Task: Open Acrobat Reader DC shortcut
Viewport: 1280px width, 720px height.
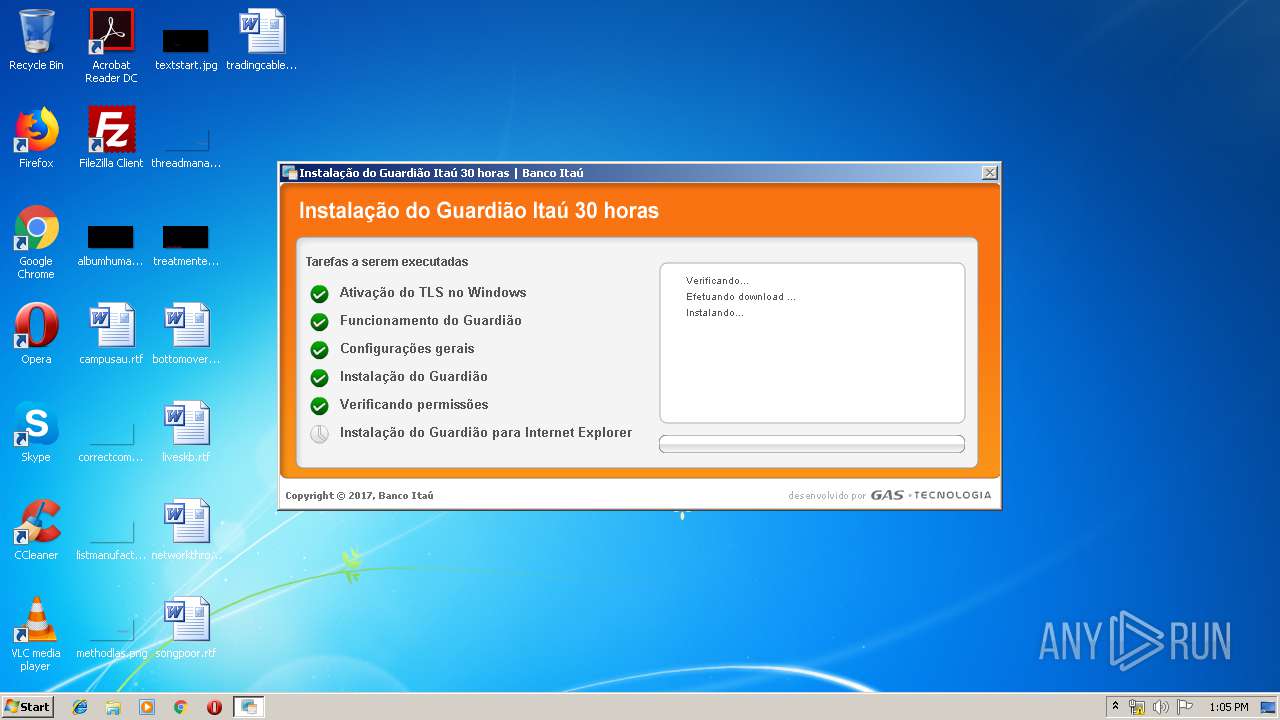Action: pos(111,45)
